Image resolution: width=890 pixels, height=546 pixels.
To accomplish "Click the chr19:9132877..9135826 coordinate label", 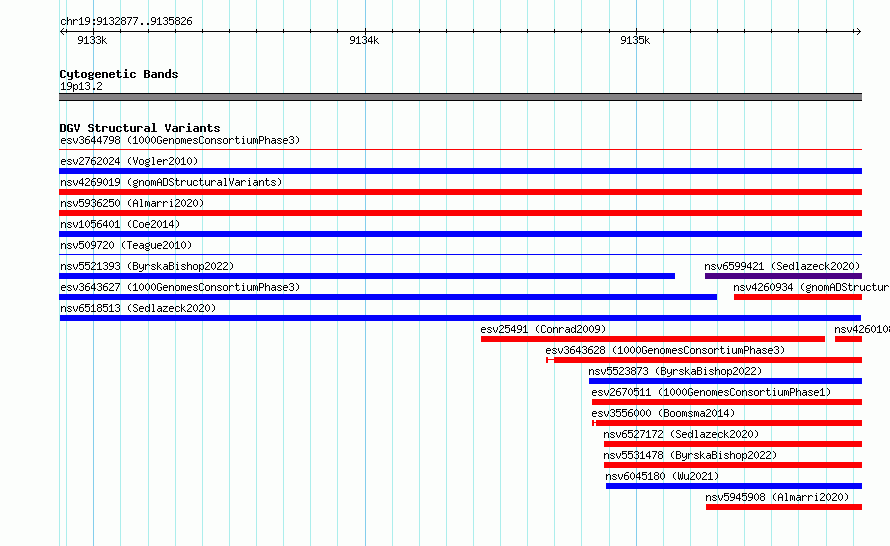I will click(126, 21).
